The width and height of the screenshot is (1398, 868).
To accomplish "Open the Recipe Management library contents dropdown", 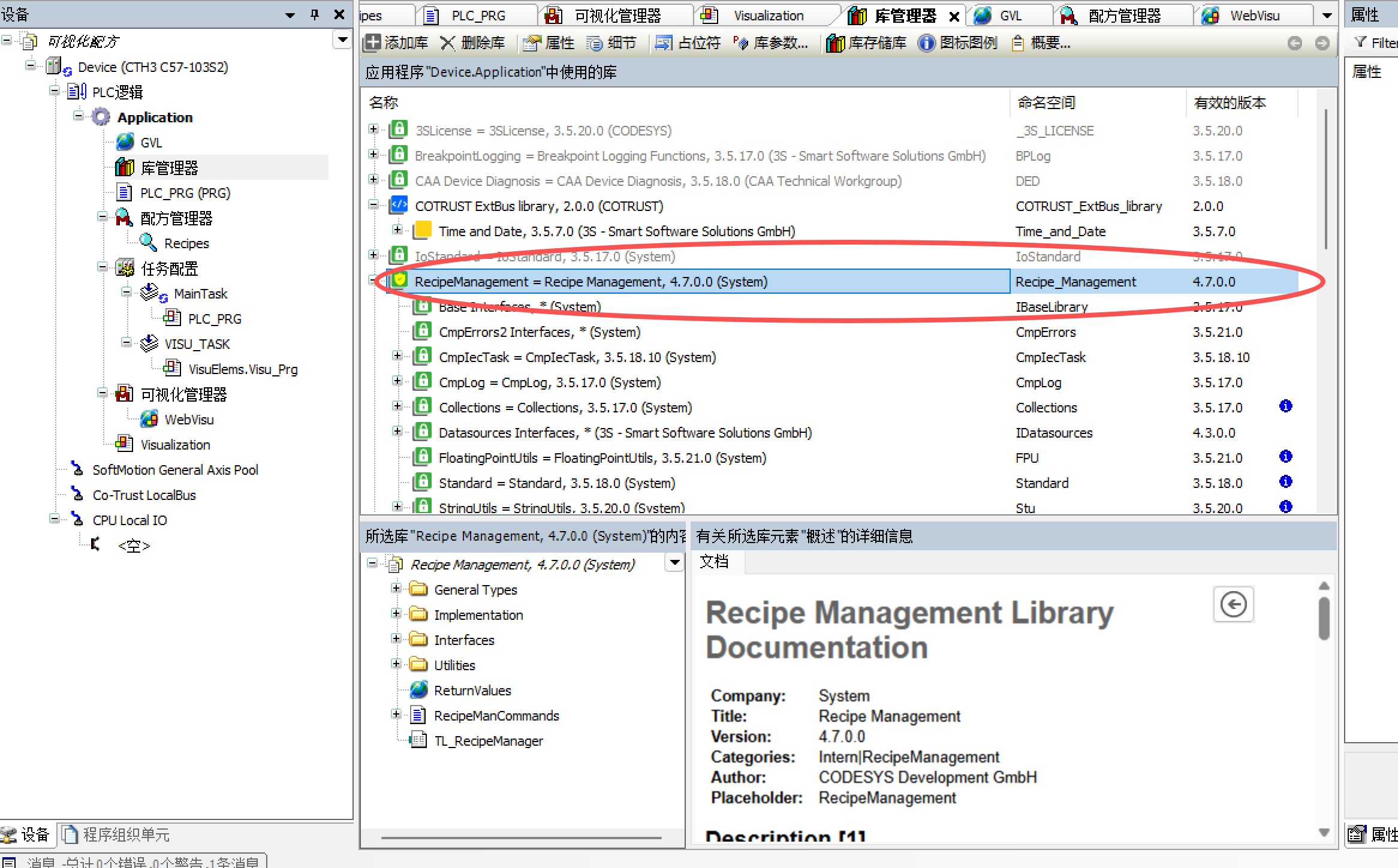I will click(x=675, y=562).
